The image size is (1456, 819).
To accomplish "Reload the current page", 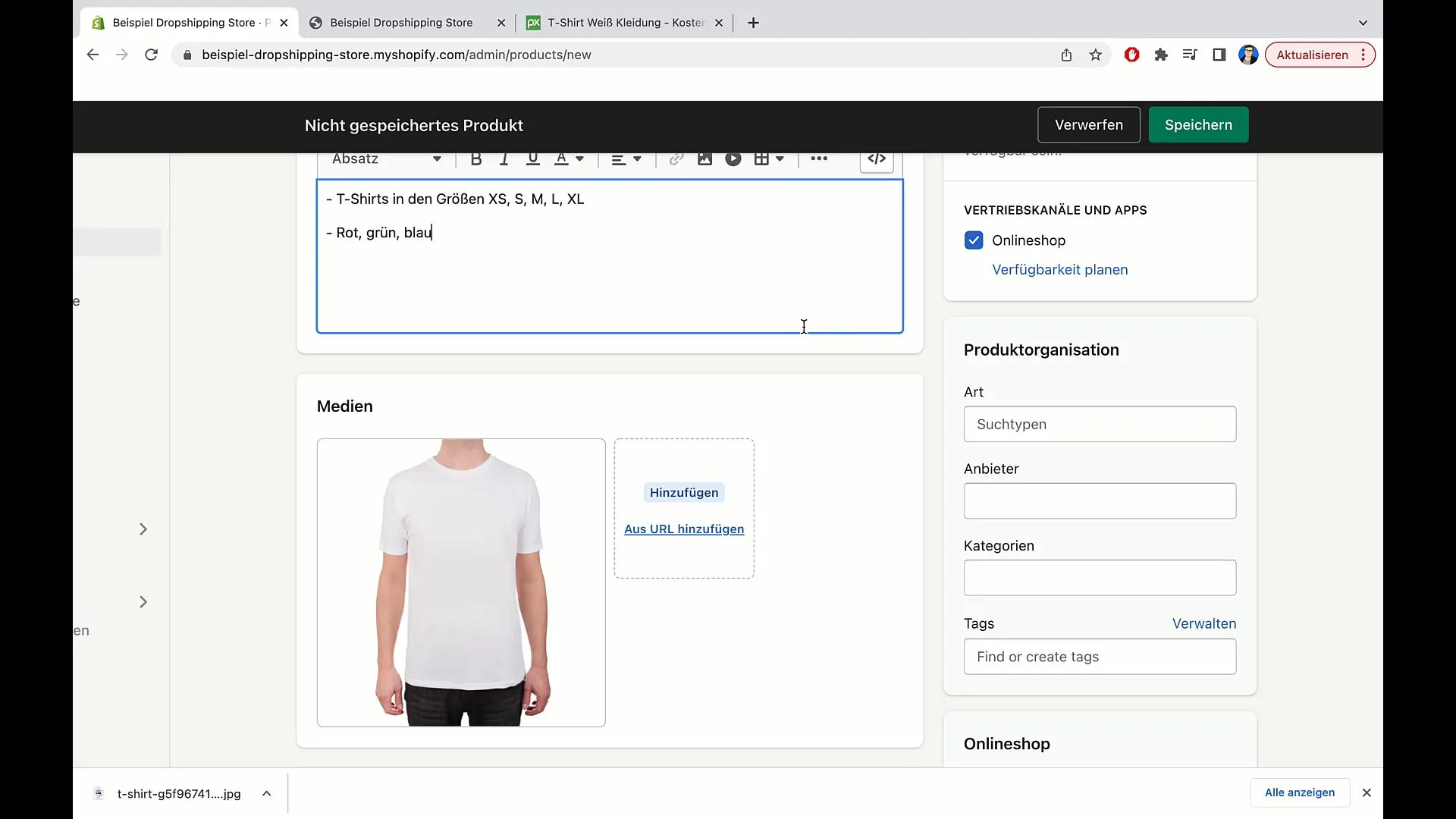I will pos(151,55).
